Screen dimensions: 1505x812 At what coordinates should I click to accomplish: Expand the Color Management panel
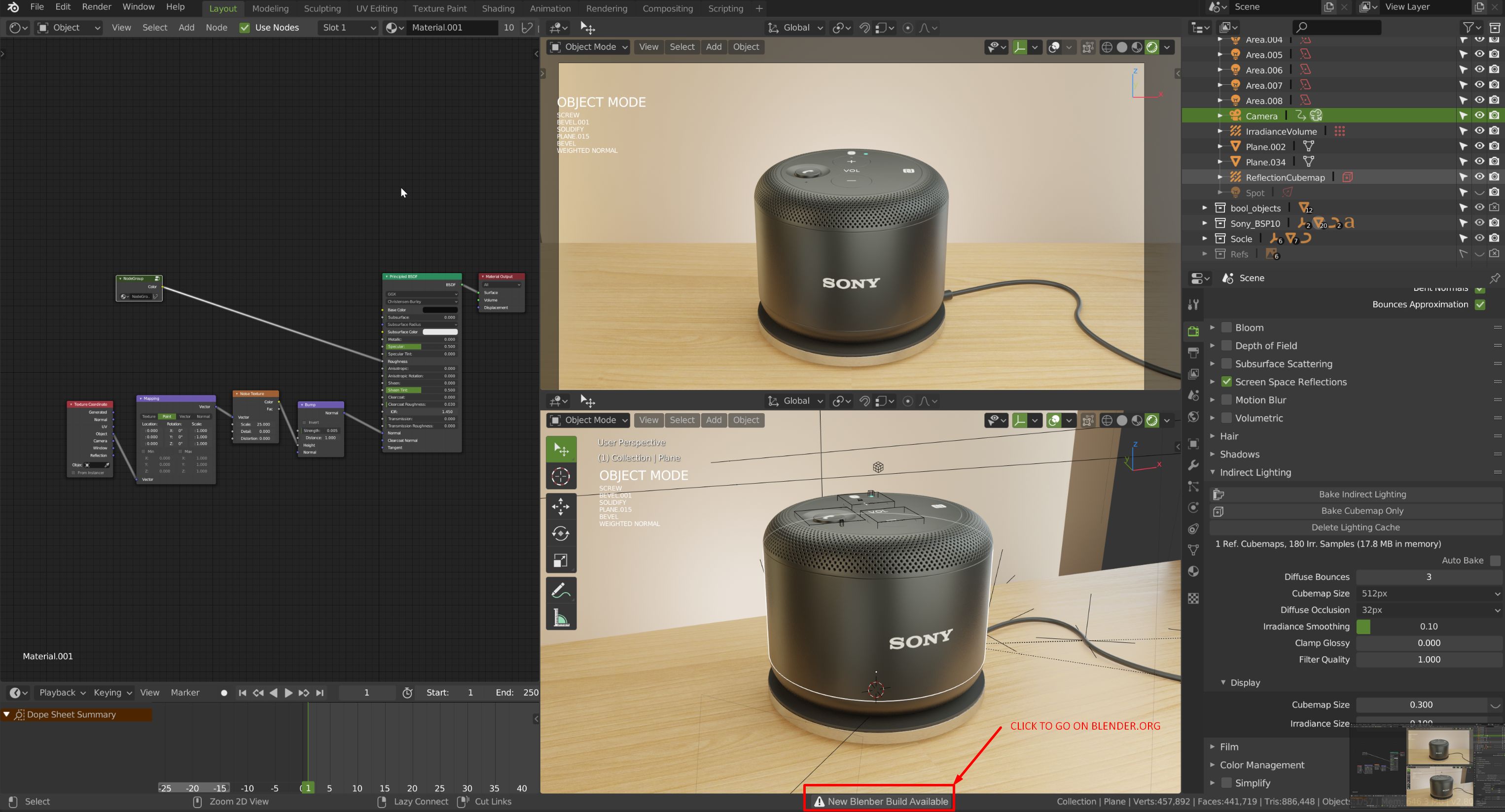[1213, 765]
